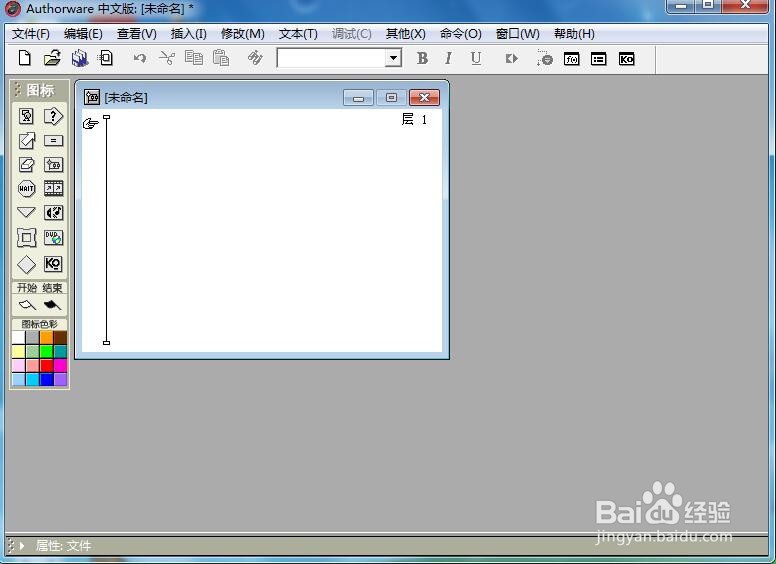Open Knowledge Objects from top toolbar
Viewport: 776px width, 564px height.
(x=627, y=59)
